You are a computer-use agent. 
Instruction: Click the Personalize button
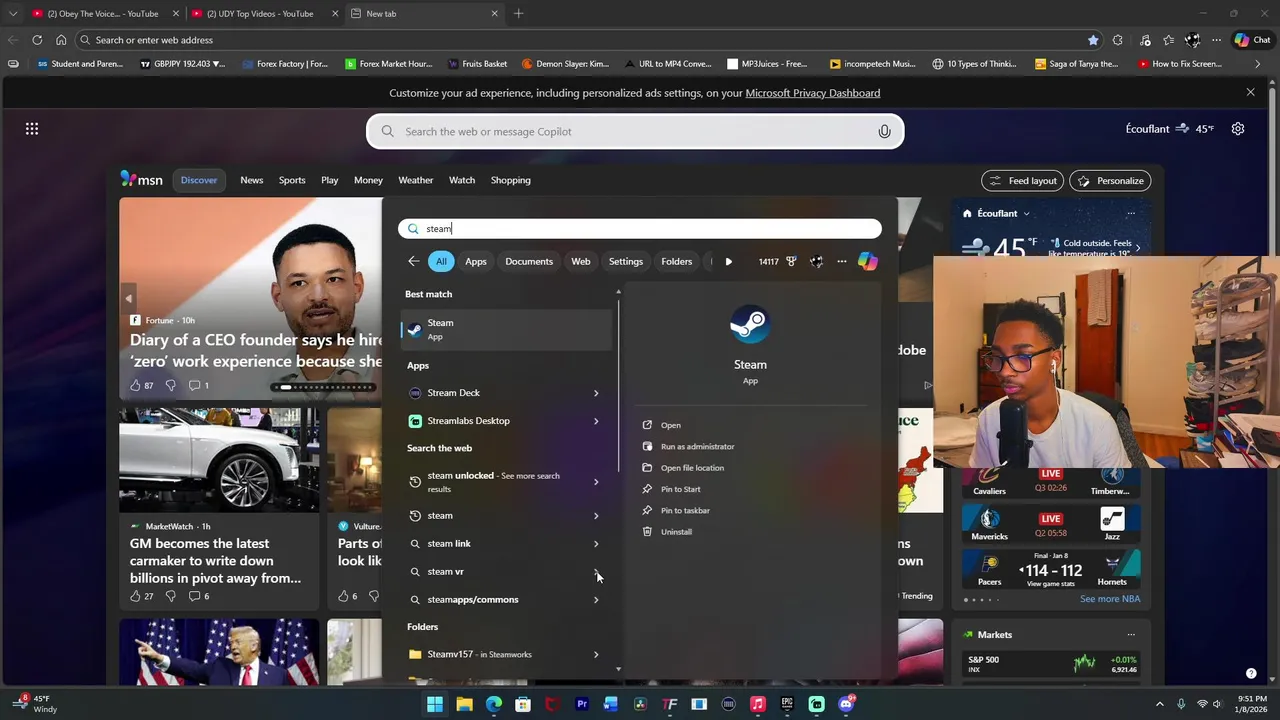coord(1111,181)
